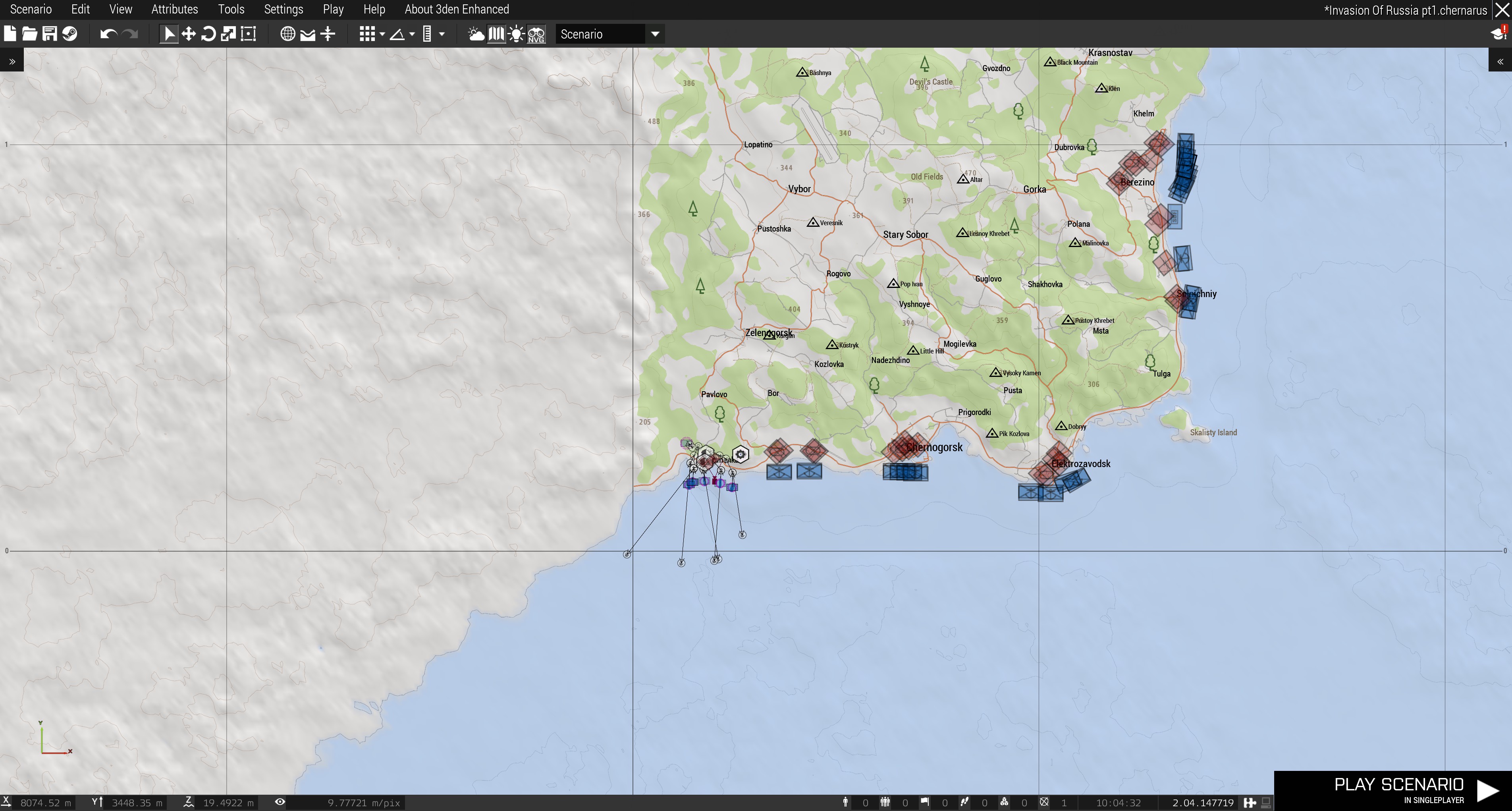This screenshot has height=811, width=1512.
Task: Publish to Steam Workshop icon
Action: point(69,34)
